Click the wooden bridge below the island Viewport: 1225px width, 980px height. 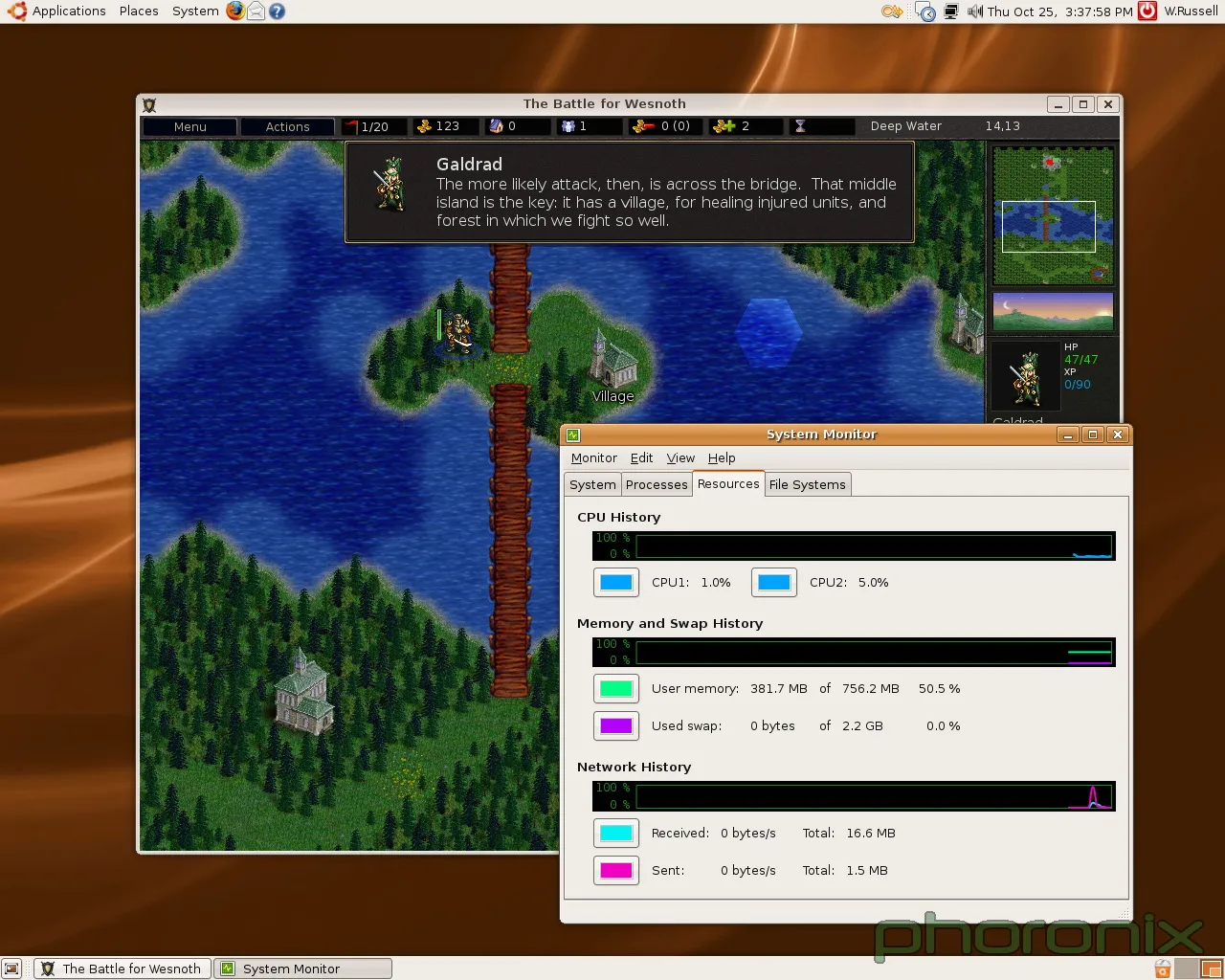click(x=510, y=541)
